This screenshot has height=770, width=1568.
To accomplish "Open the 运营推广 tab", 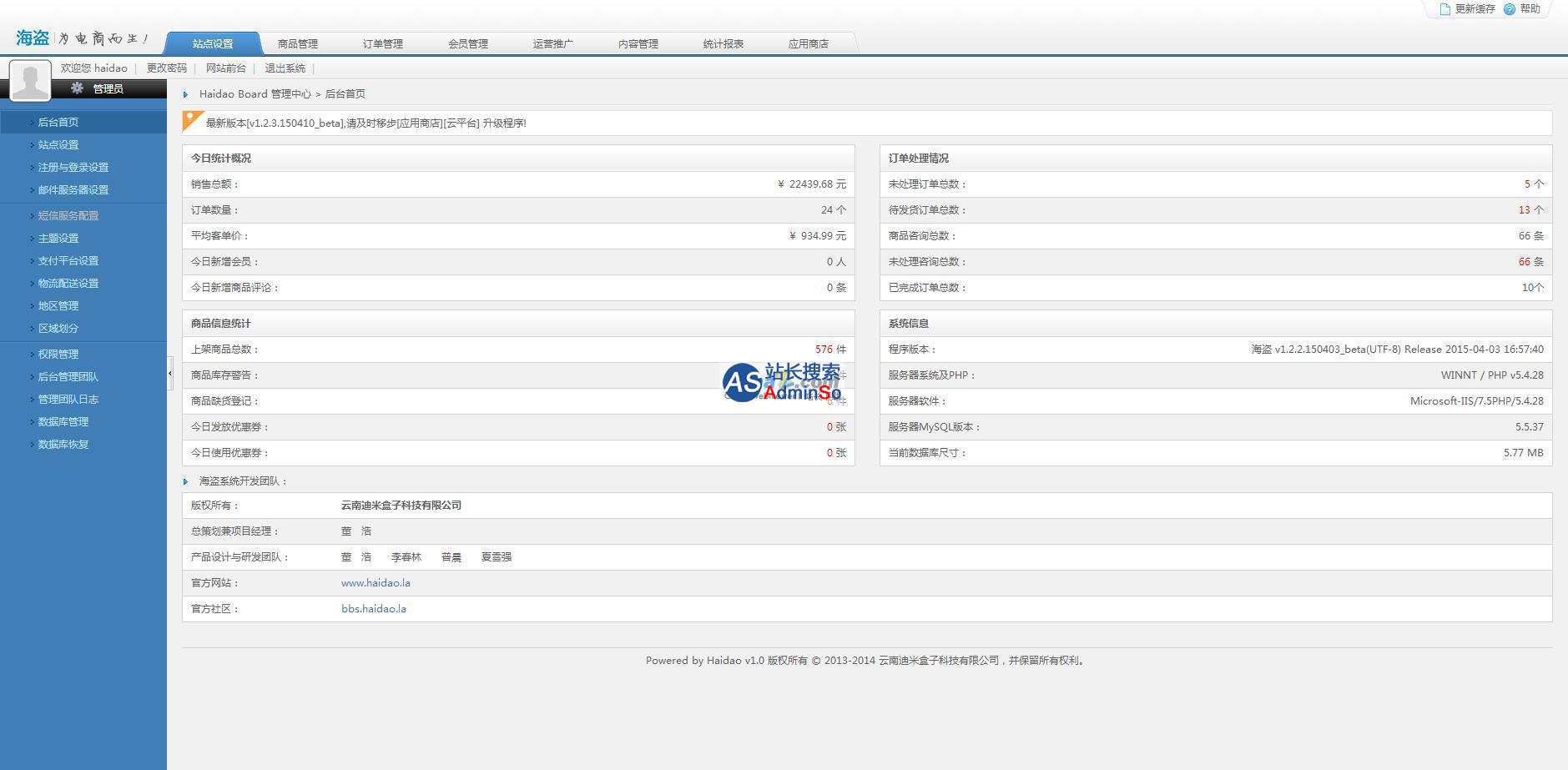I will pyautogui.click(x=553, y=44).
